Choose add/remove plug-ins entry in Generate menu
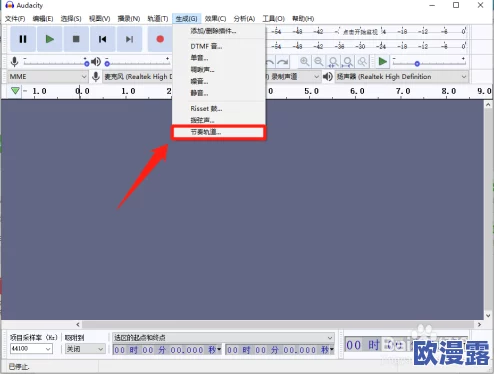The image size is (494, 374). click(219, 31)
